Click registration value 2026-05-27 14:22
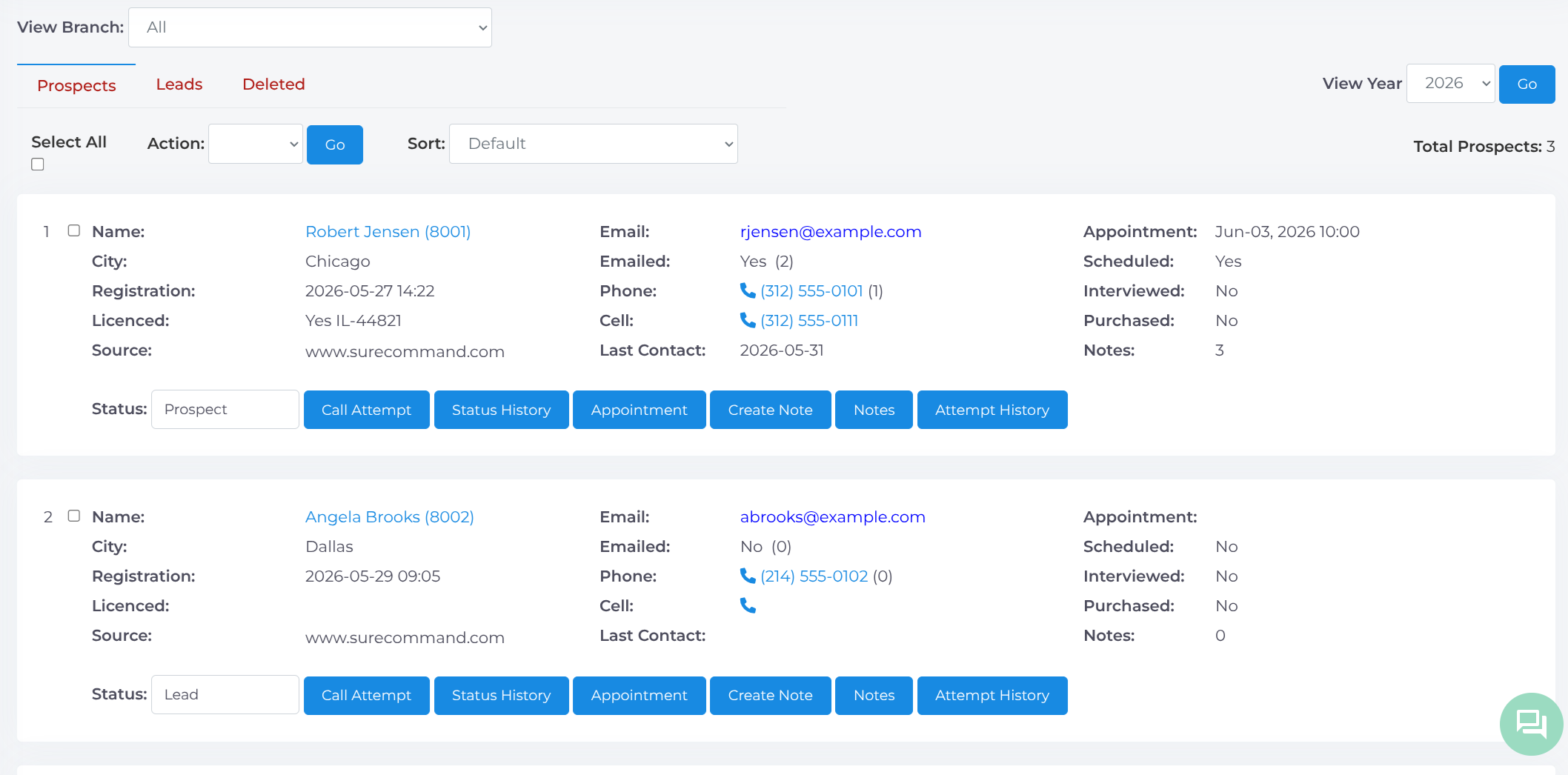1568x775 pixels. tap(370, 290)
